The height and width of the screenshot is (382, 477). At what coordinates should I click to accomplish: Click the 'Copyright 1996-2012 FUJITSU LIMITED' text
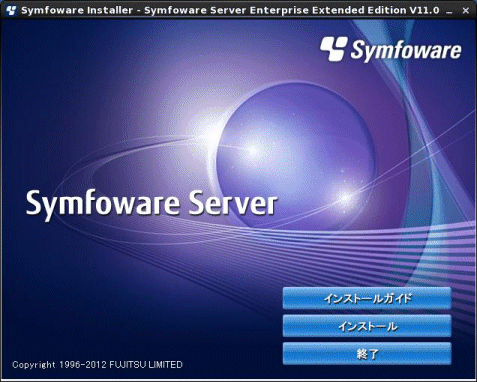point(97,364)
